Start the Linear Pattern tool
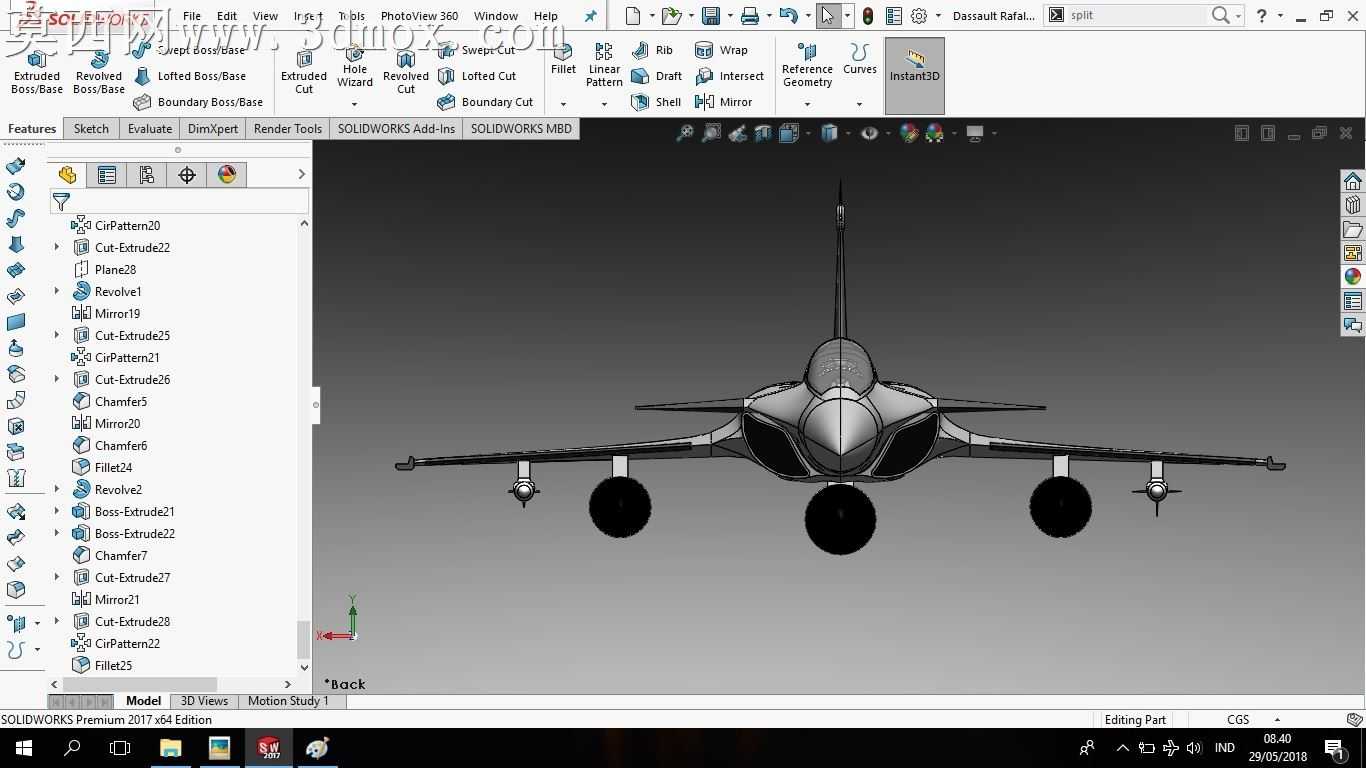 point(604,65)
